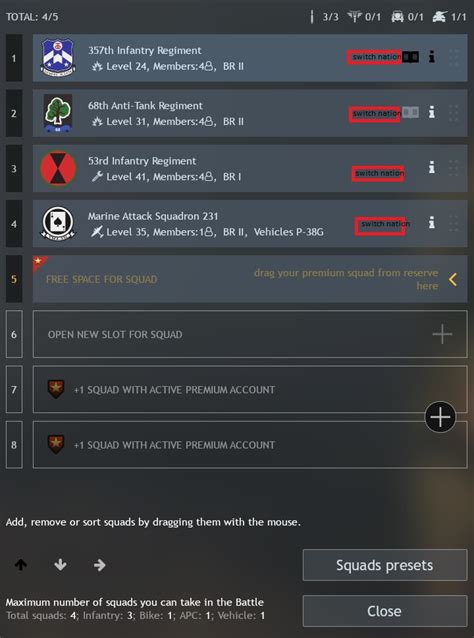Show info for 53rd Infantry Regiment
Screen dimensions: 474x638
point(432,167)
